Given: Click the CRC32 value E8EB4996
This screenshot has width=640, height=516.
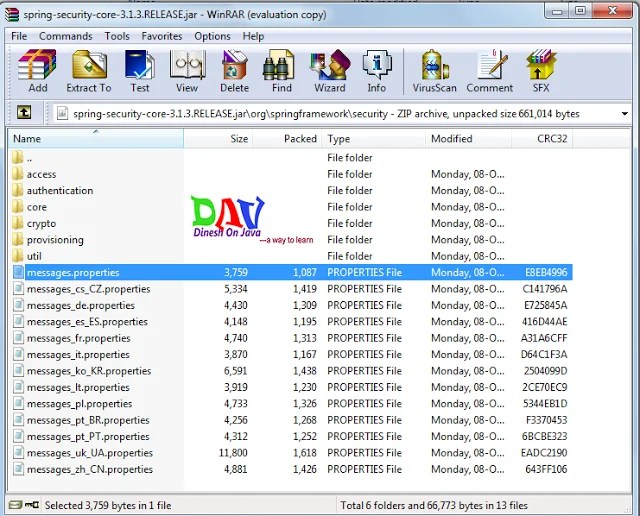Looking at the screenshot, I should click(546, 272).
